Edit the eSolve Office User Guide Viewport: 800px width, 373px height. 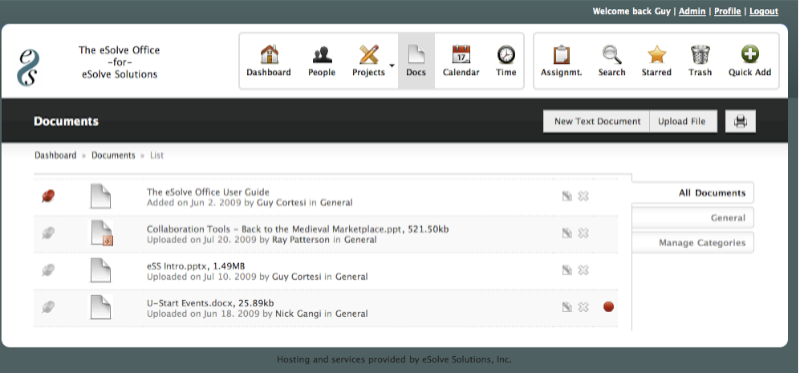tap(567, 196)
